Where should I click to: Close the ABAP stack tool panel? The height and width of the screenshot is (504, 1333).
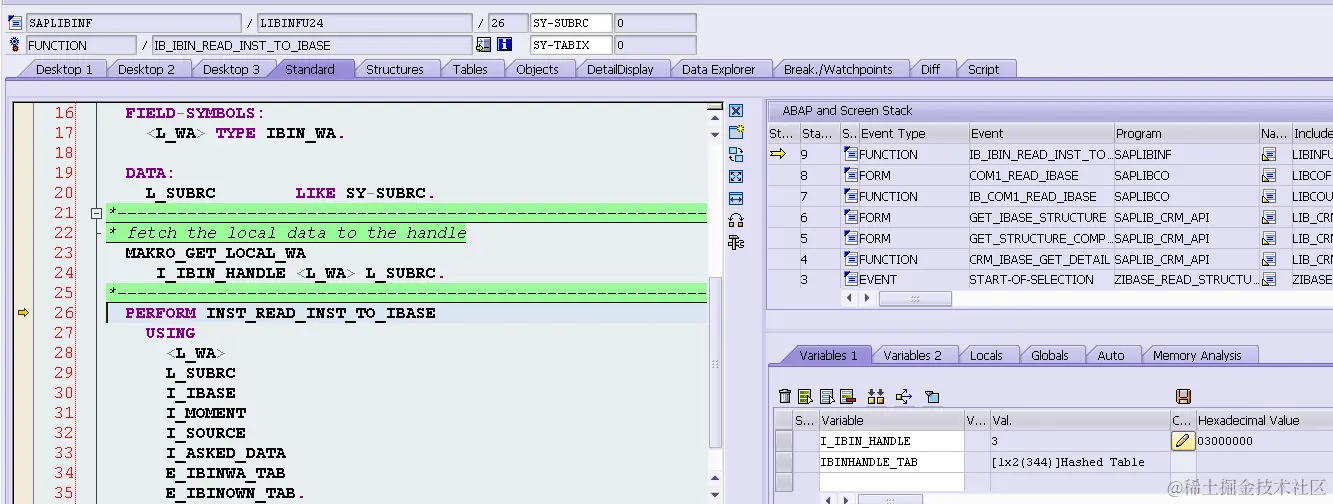tap(736, 111)
